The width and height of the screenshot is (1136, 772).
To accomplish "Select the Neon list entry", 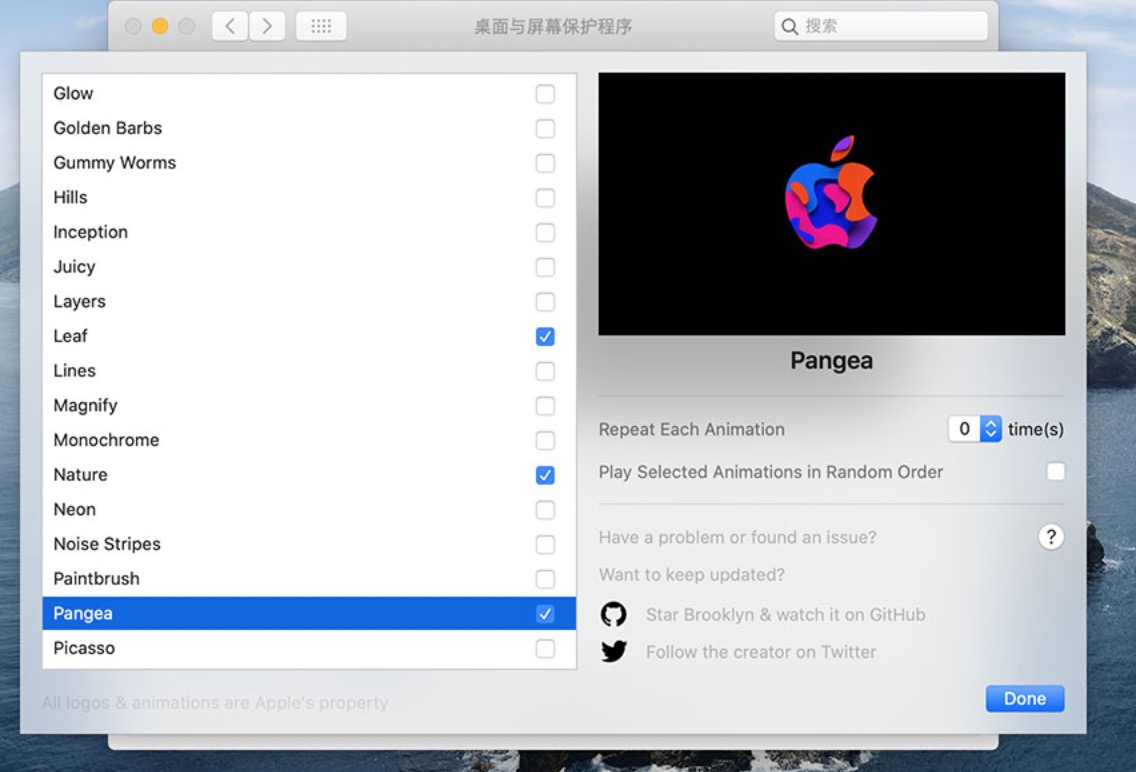I will (x=309, y=510).
